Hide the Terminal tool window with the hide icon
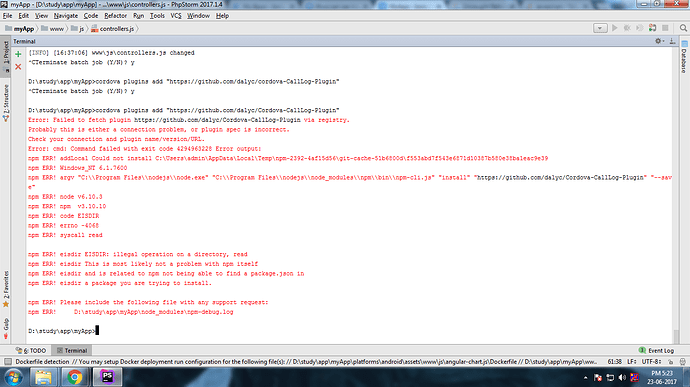Viewport: 690px width, 387px height. tap(672, 41)
